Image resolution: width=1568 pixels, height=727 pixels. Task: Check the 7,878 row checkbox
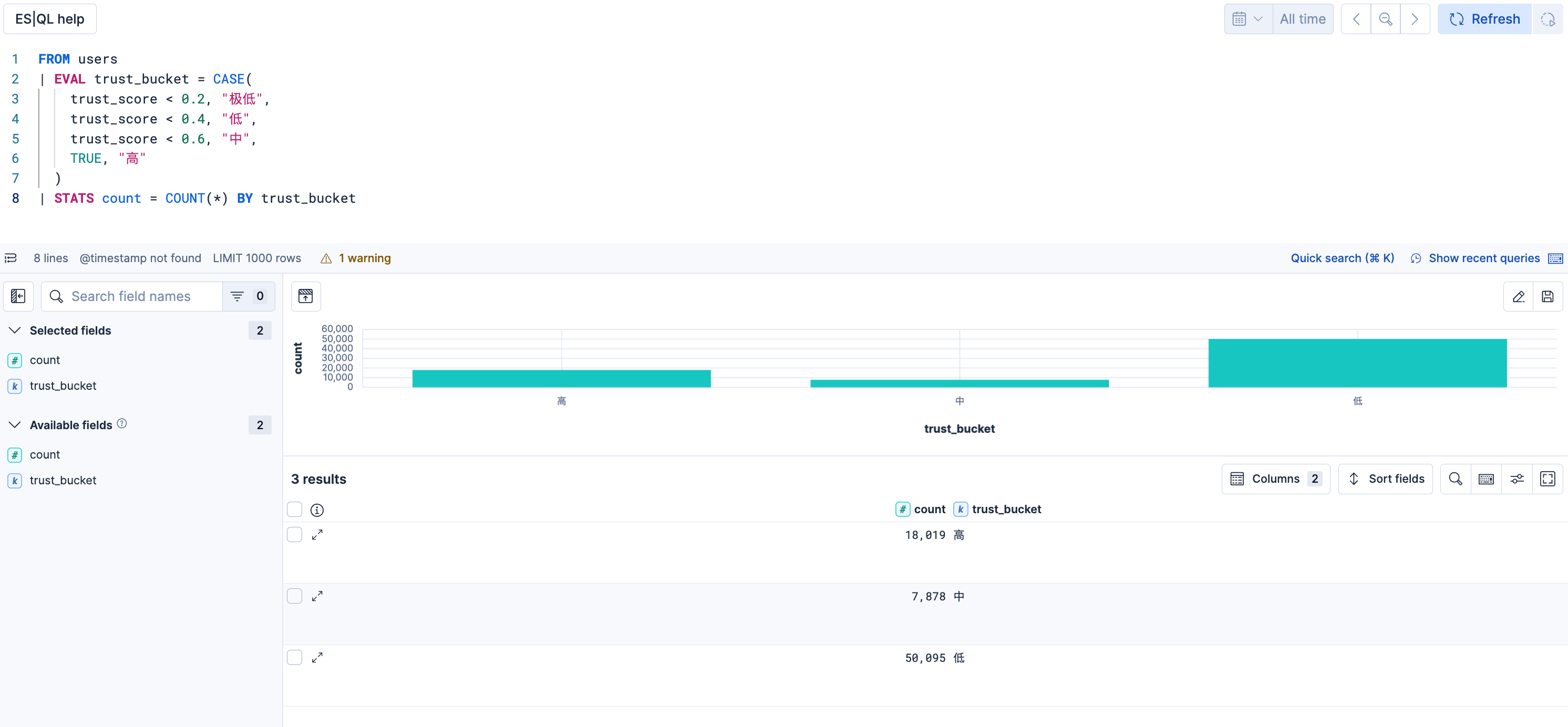(295, 596)
